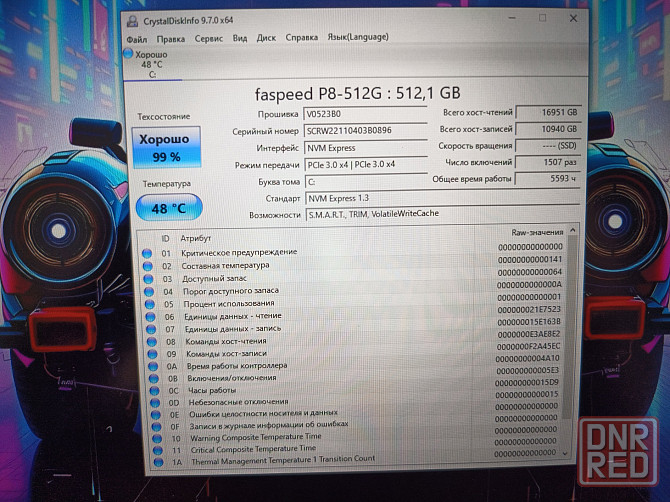
Task: Open the Язык(Language) menu
Action: coord(358,37)
